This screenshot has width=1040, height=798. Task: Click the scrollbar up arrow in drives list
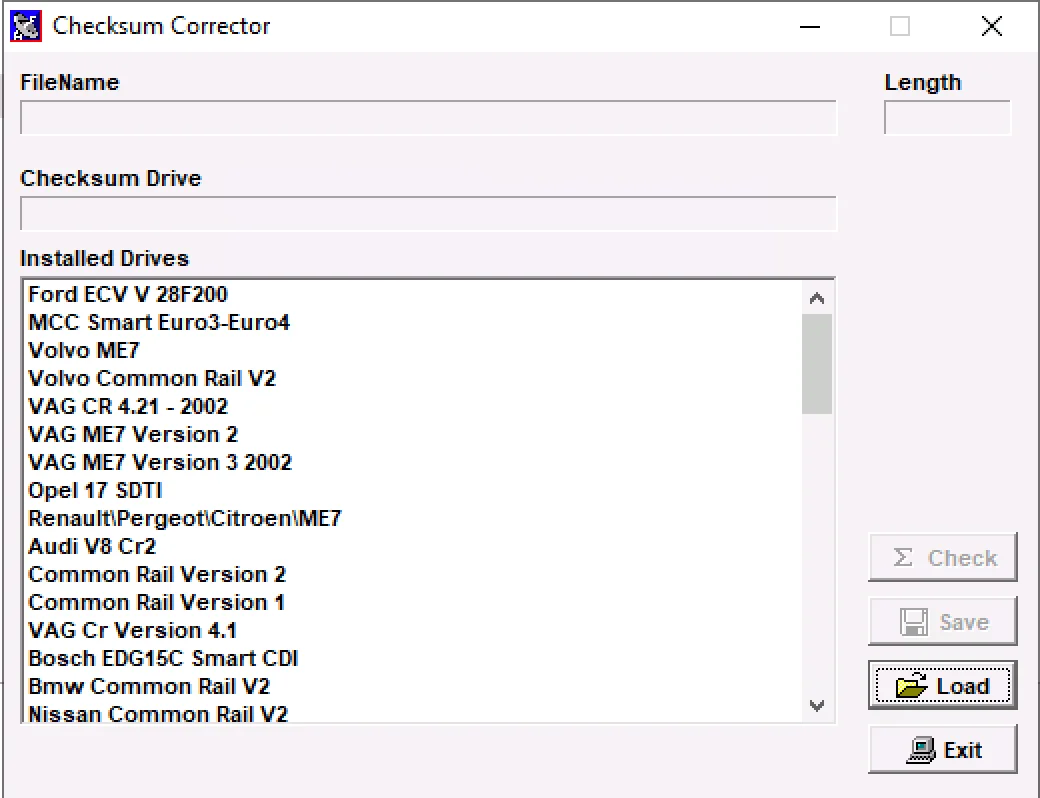tap(817, 296)
